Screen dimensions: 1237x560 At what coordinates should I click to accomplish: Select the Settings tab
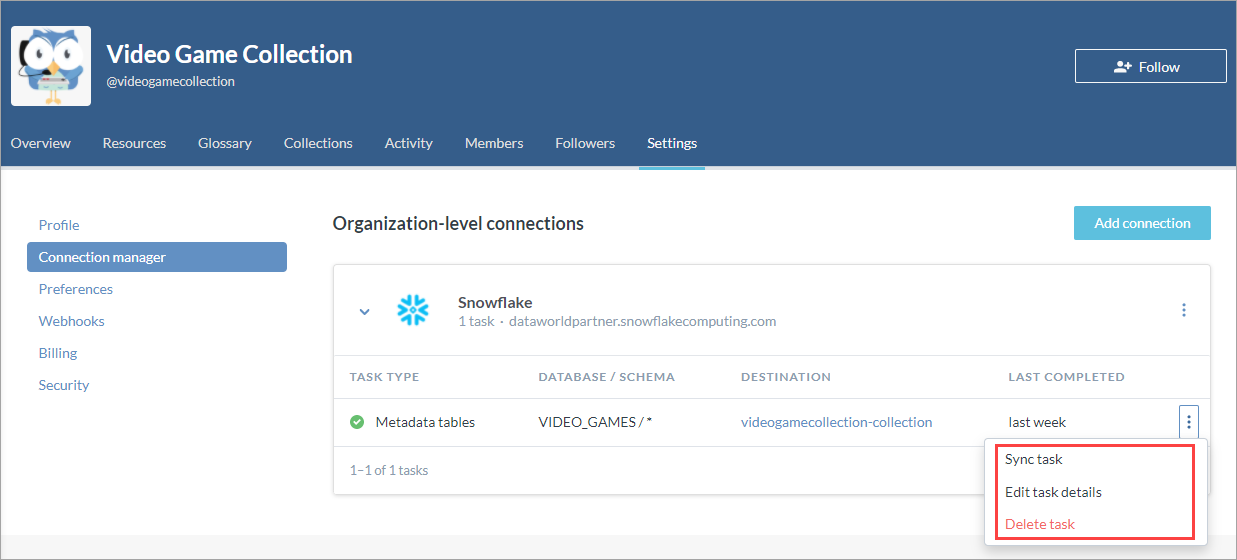672,143
